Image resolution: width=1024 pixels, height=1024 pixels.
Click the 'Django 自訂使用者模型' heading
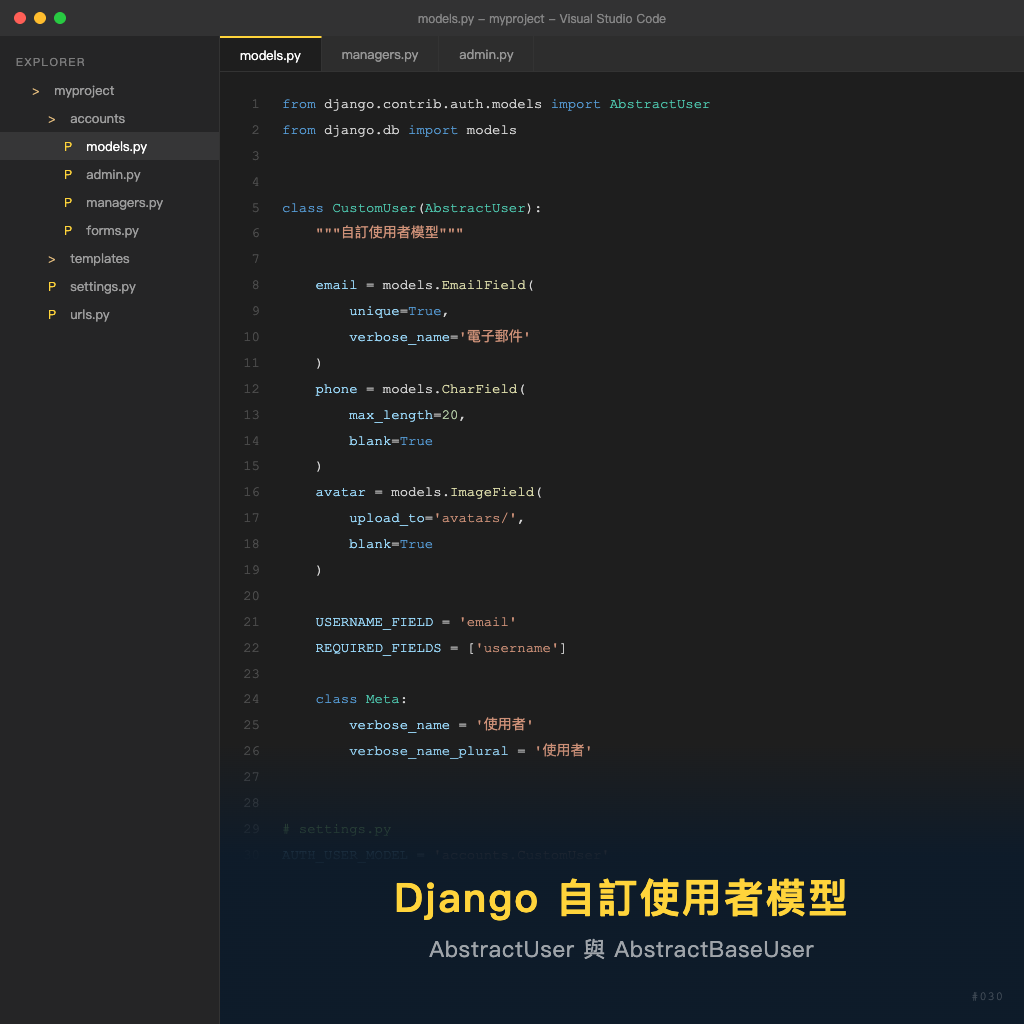click(620, 899)
